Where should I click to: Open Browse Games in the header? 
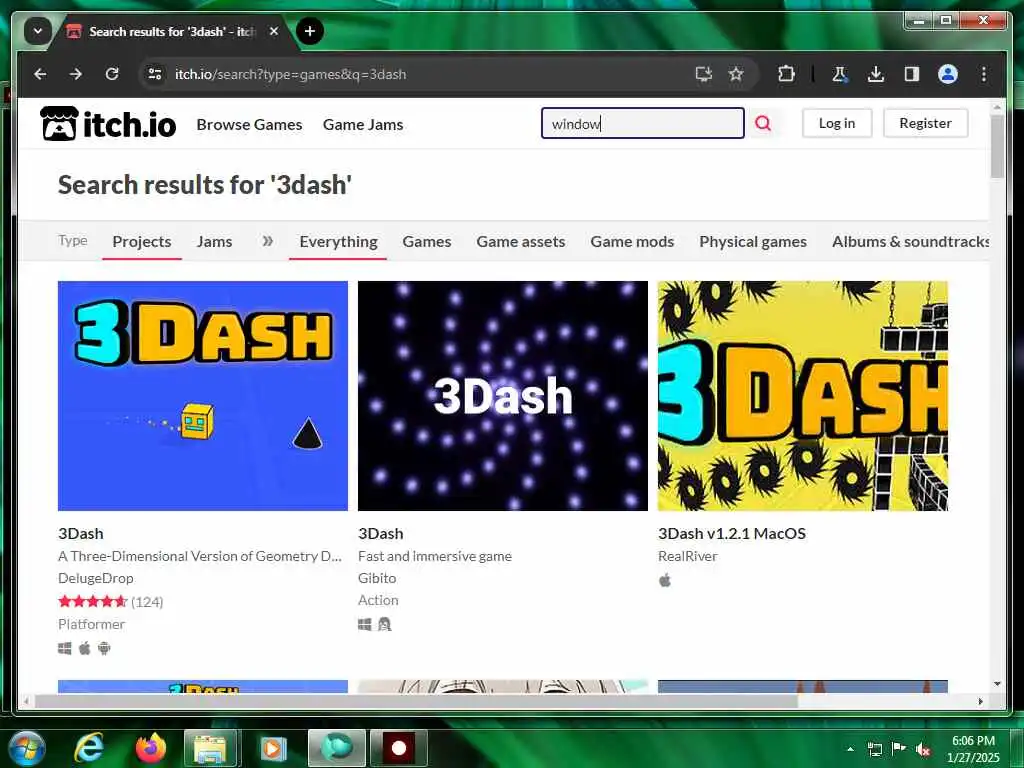(x=249, y=124)
